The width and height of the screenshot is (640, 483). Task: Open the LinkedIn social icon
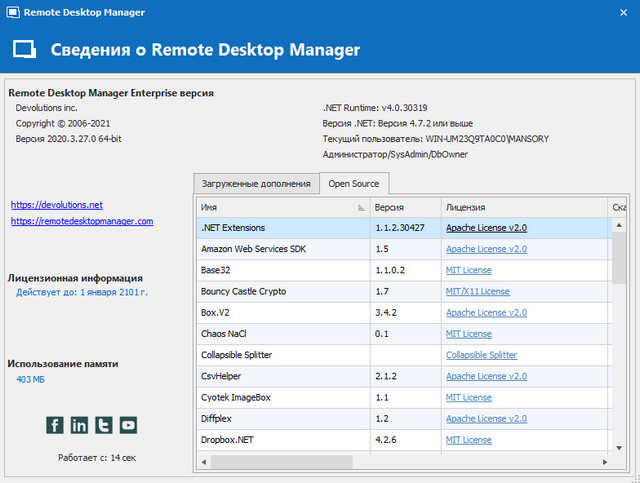pos(79,425)
